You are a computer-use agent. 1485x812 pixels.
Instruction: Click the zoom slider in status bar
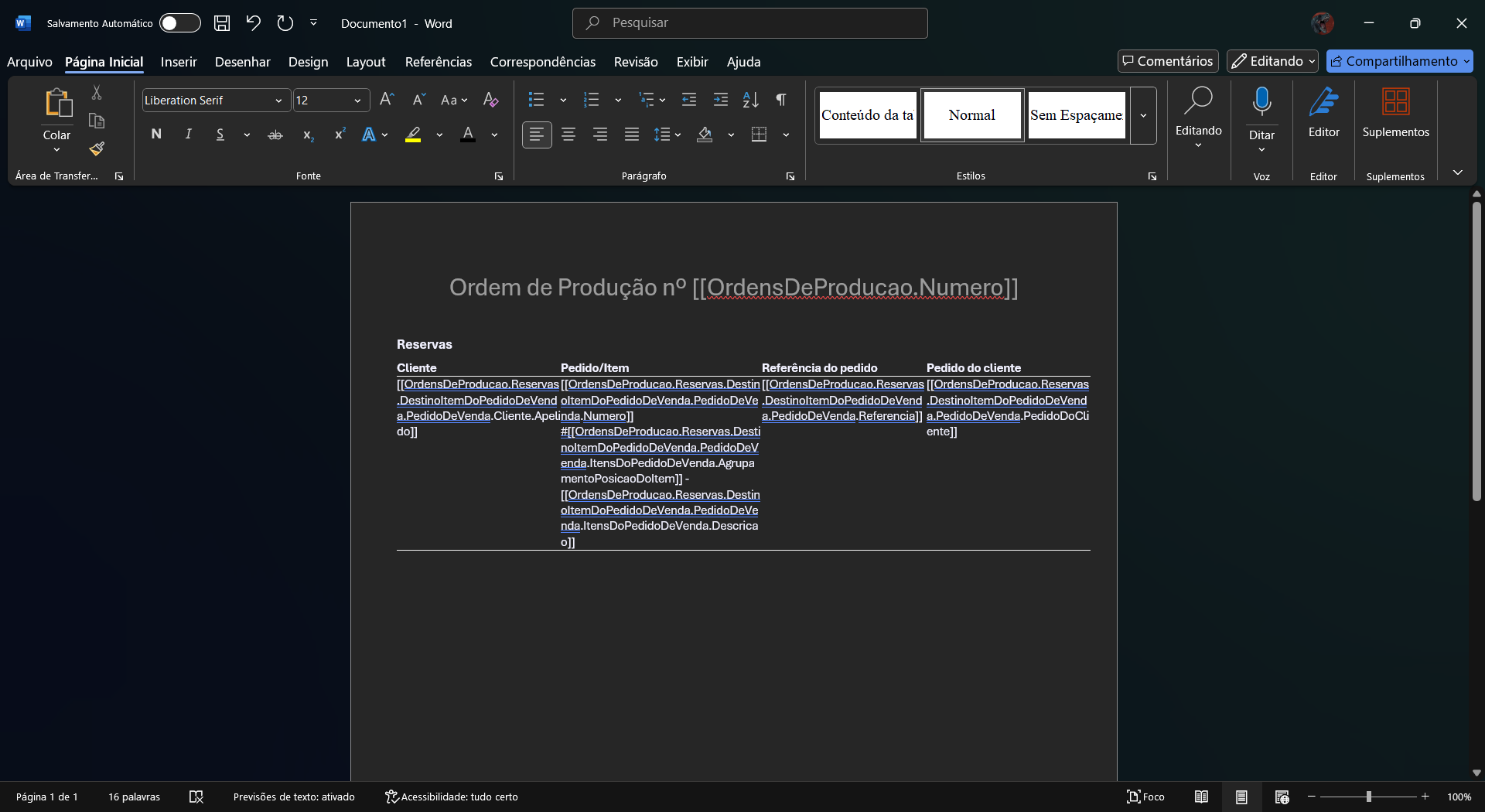click(x=1368, y=797)
